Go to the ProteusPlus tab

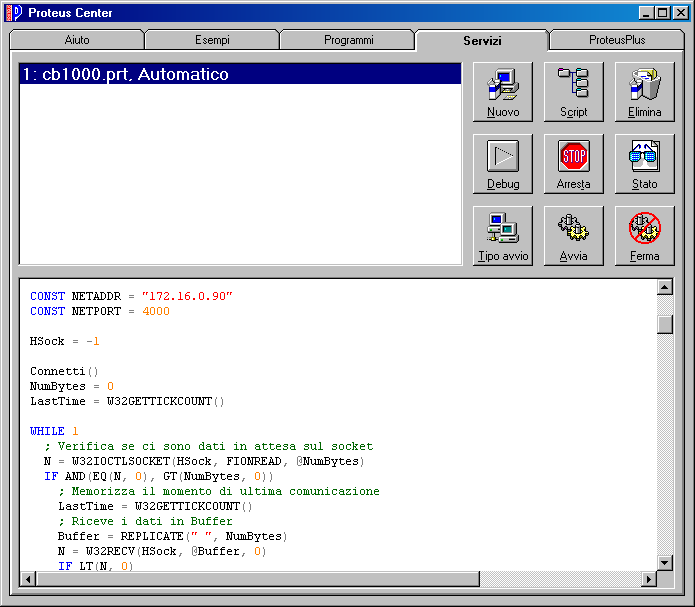617,40
